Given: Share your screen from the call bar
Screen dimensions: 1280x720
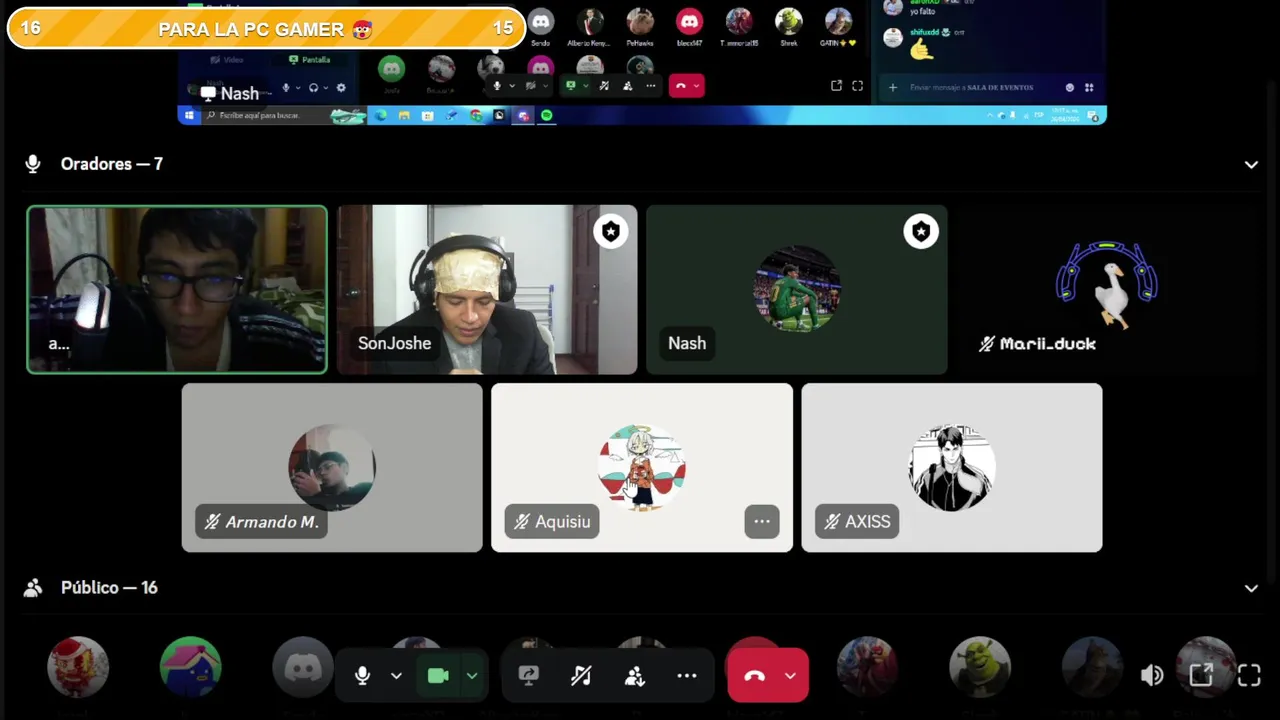Looking at the screenshot, I should (x=529, y=676).
